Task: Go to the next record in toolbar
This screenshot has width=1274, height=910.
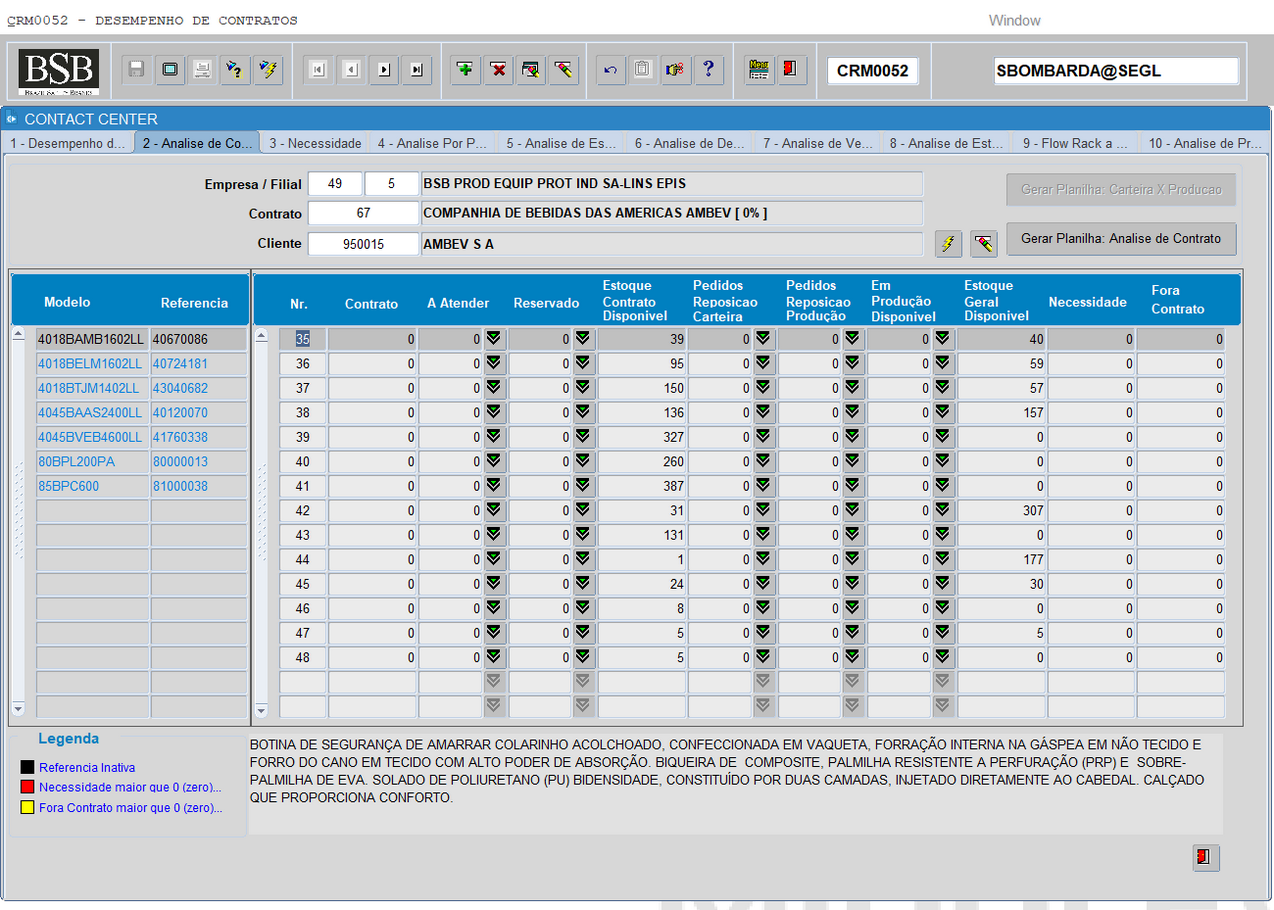Action: pyautogui.click(x=383, y=70)
